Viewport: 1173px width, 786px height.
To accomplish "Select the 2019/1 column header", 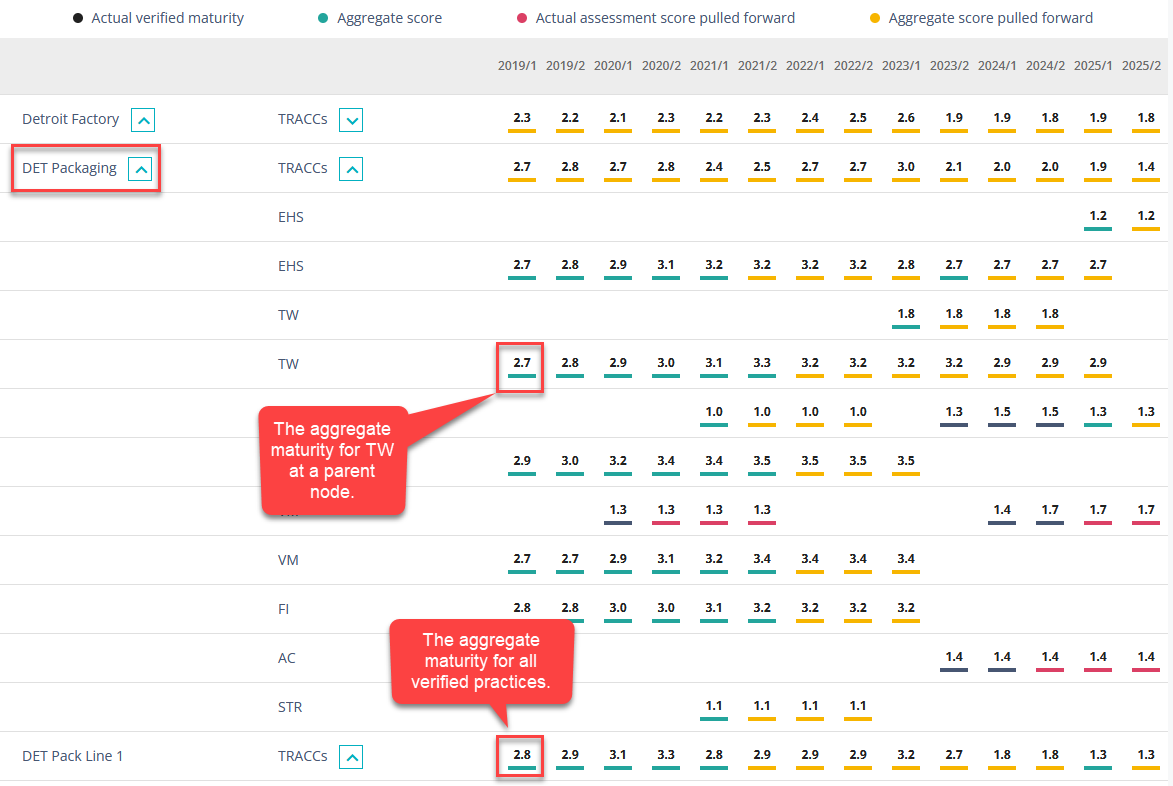I will (x=517, y=66).
